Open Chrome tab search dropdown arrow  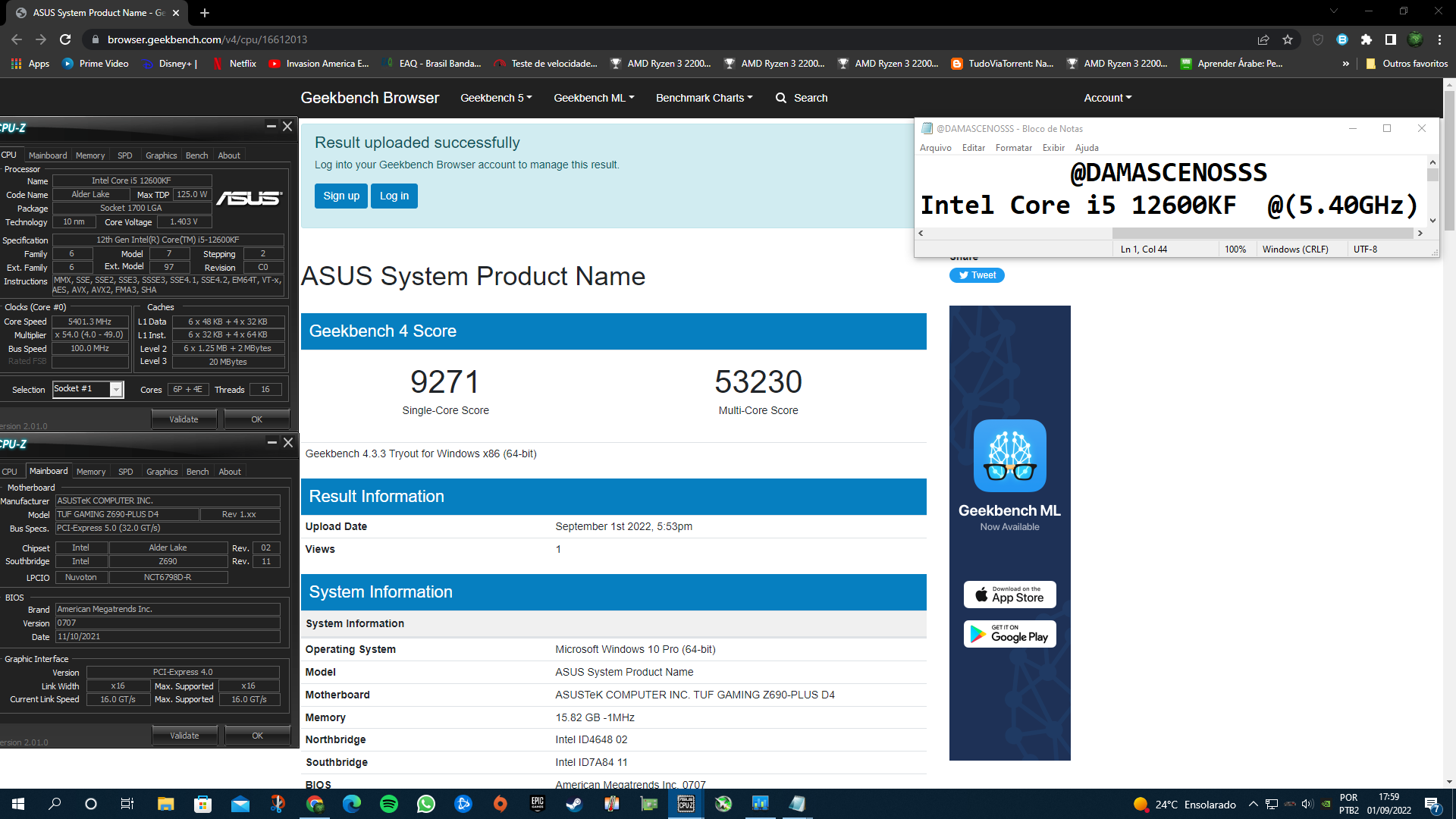pos(1334,11)
